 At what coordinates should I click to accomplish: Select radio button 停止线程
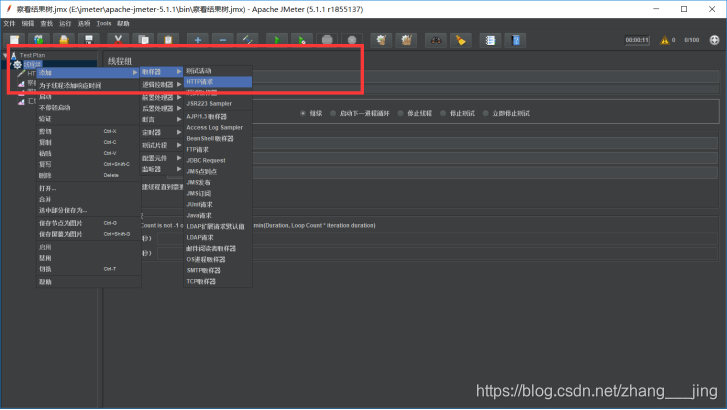click(x=401, y=113)
